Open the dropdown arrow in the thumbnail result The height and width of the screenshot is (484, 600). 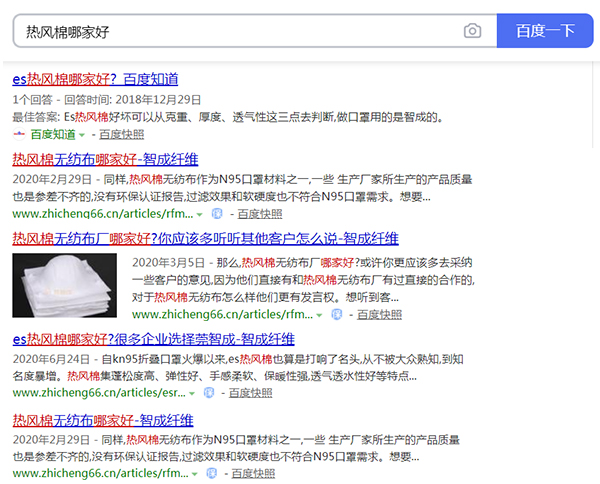(320, 314)
